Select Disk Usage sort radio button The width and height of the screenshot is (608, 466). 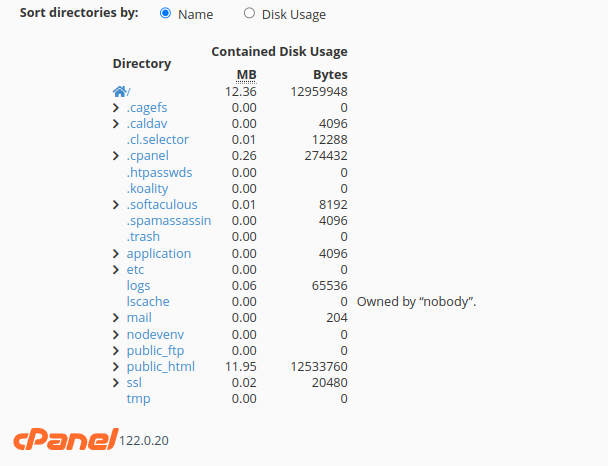[x=249, y=13]
